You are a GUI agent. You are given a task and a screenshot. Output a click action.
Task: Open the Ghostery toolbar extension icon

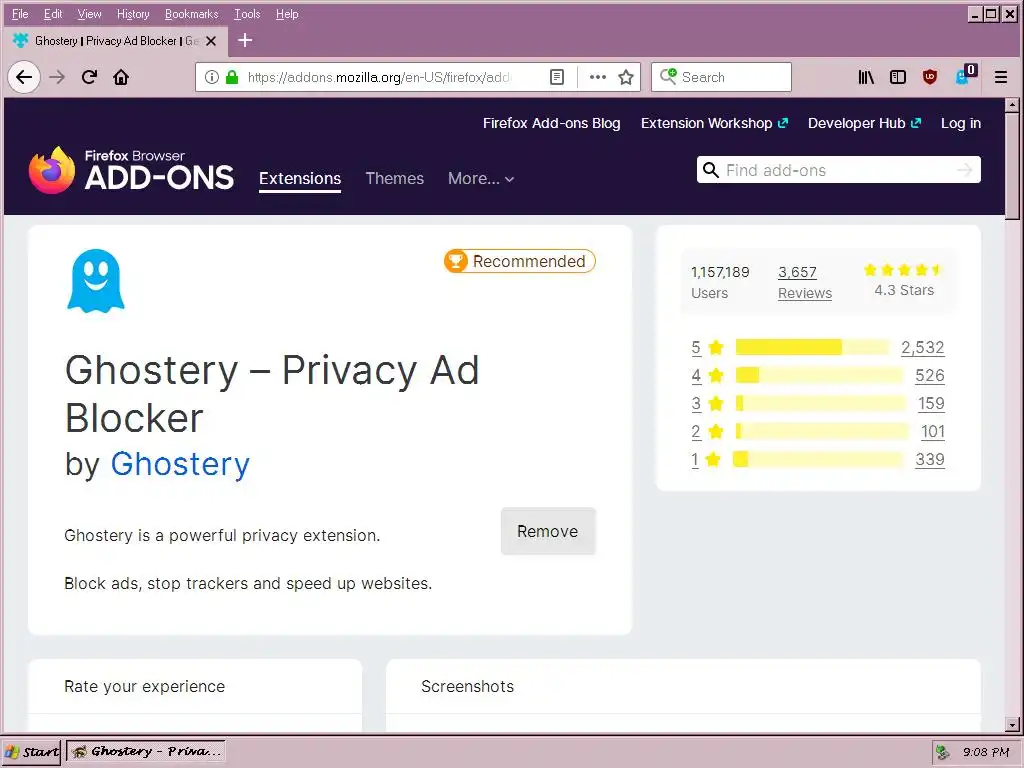(x=965, y=75)
